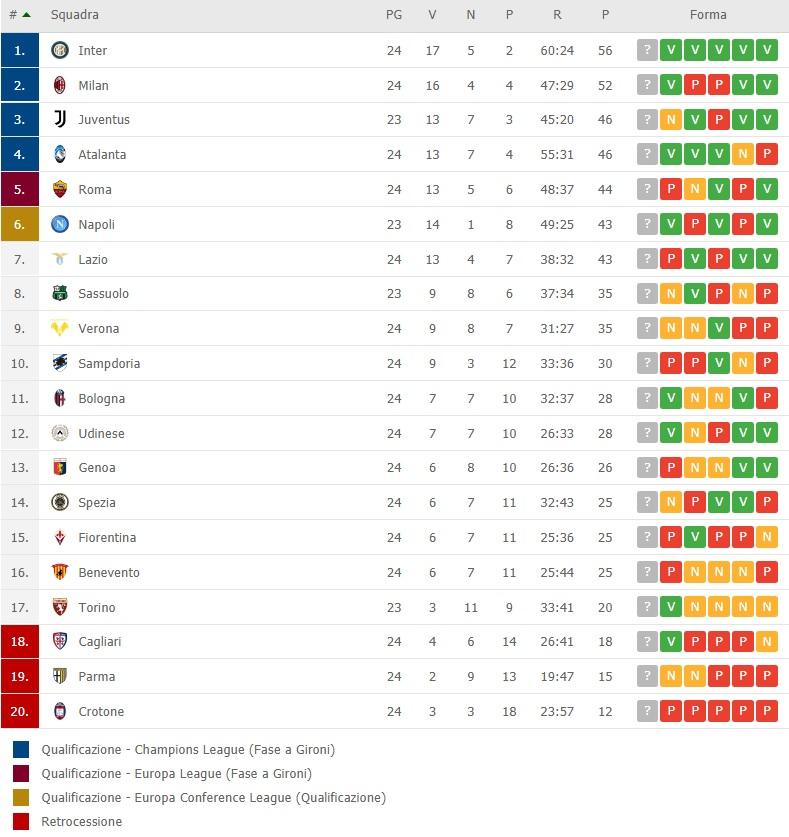Click the Verona crest icon
This screenshot has width=789, height=837.
coord(60,328)
